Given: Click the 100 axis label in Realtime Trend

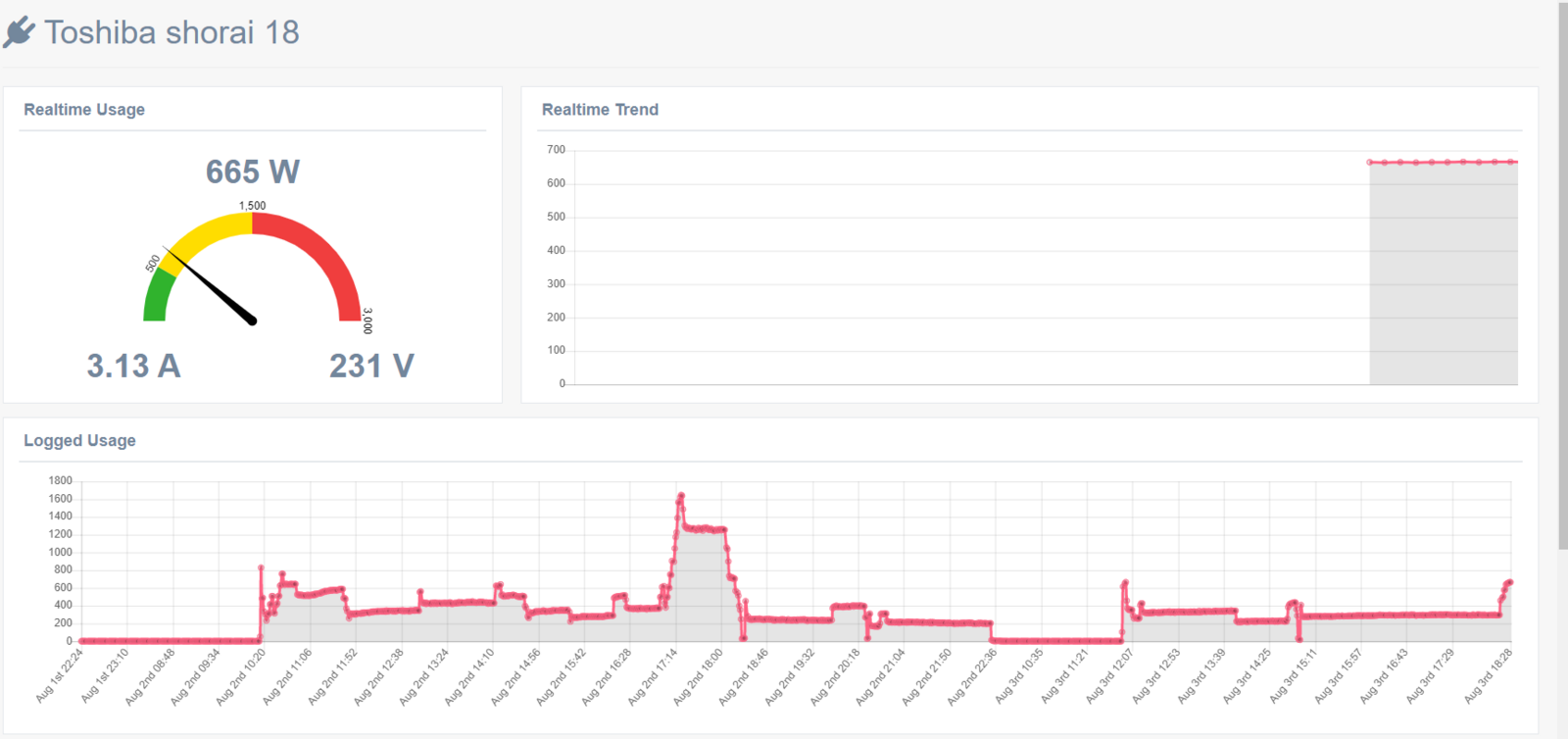Looking at the screenshot, I should [x=556, y=350].
